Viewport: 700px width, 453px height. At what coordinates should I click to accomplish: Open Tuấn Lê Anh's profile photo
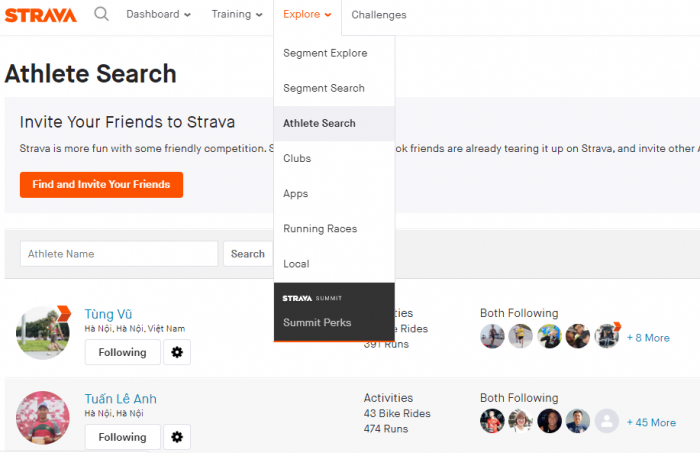click(43, 418)
